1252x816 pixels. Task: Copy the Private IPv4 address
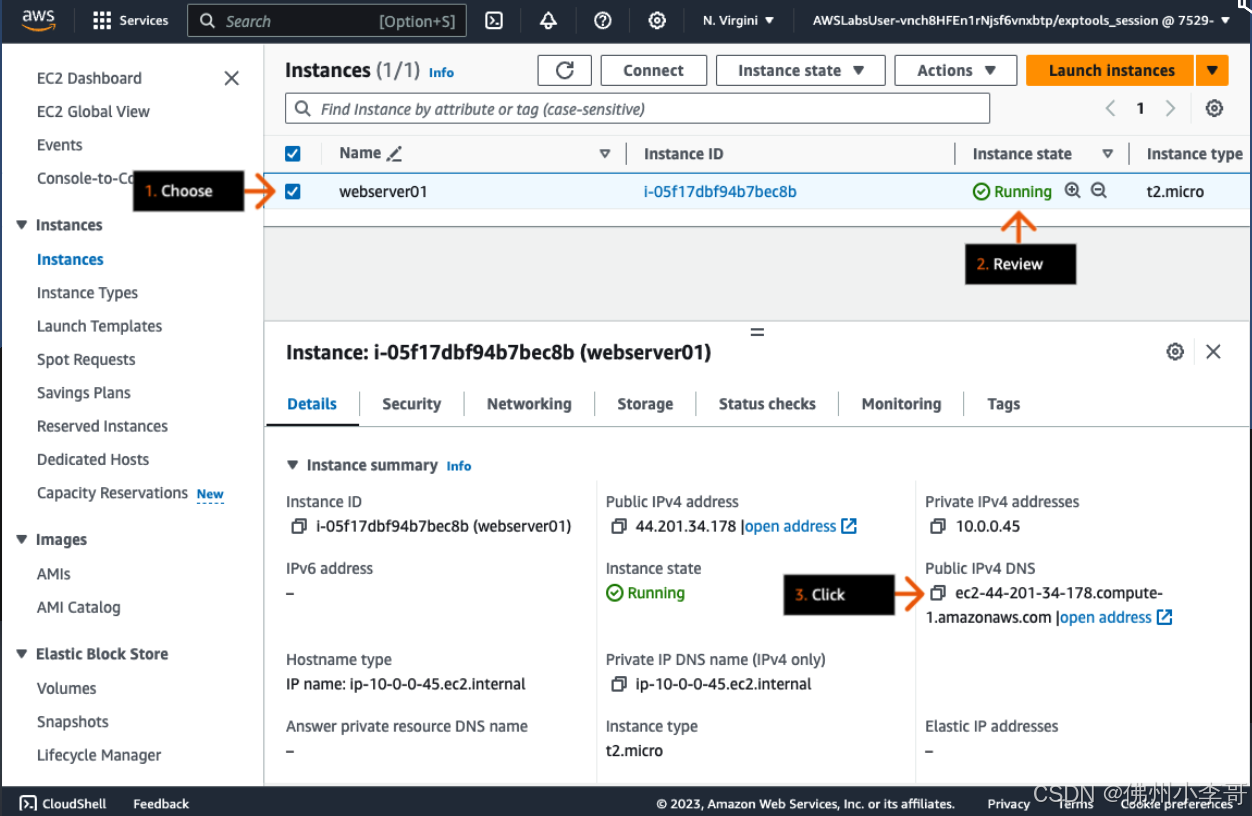point(937,526)
